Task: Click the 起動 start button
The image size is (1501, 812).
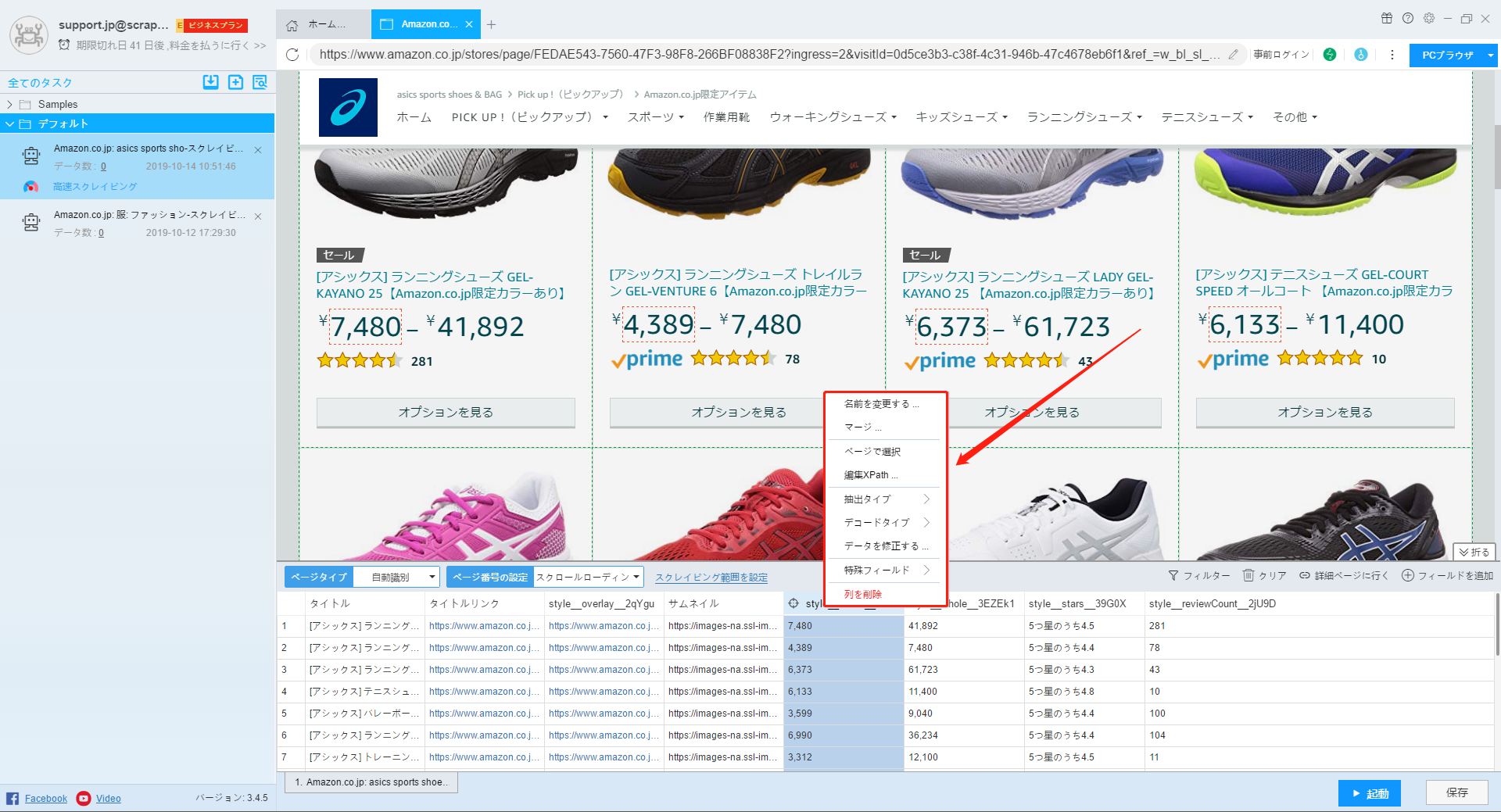Action: 1369,793
